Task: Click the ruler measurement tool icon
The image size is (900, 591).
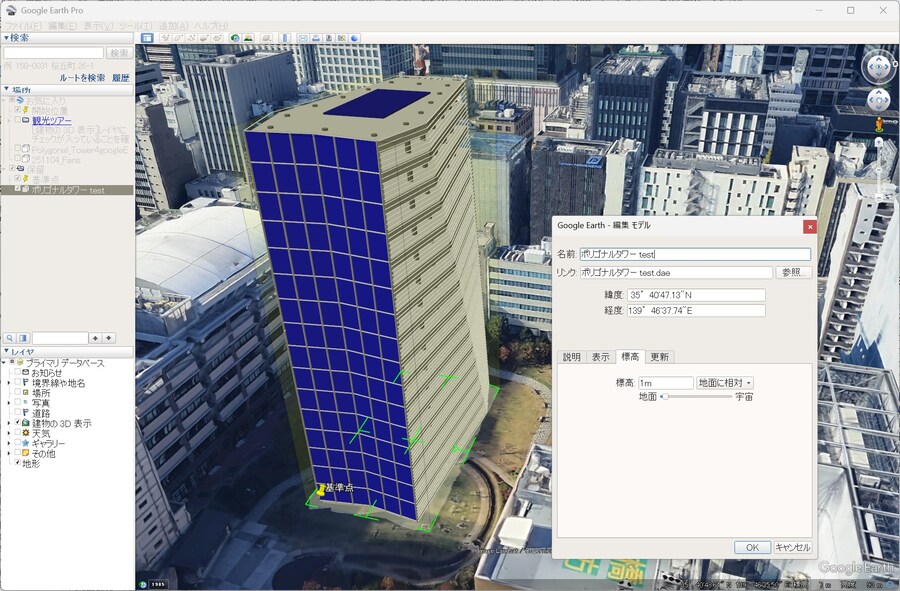Action: coord(286,38)
